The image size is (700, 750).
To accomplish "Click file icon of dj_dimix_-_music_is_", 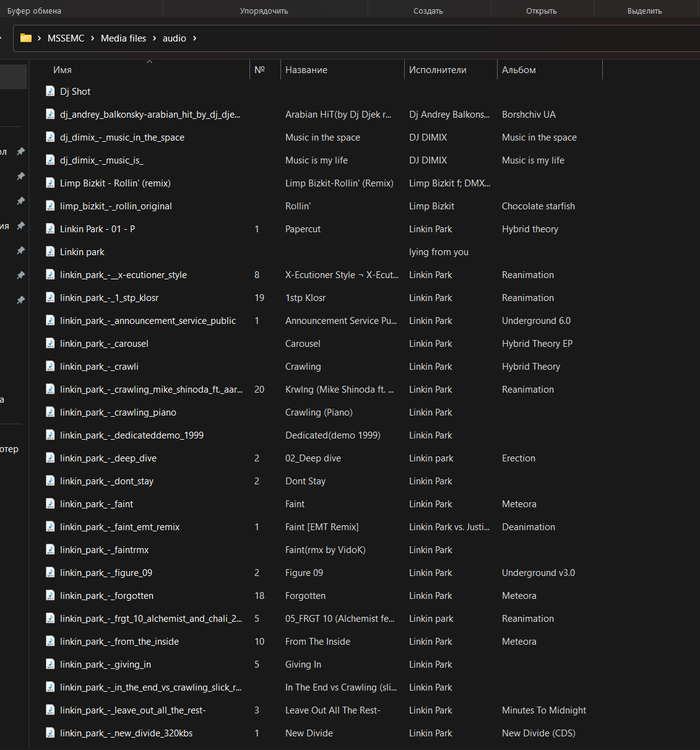I will click(x=50, y=160).
